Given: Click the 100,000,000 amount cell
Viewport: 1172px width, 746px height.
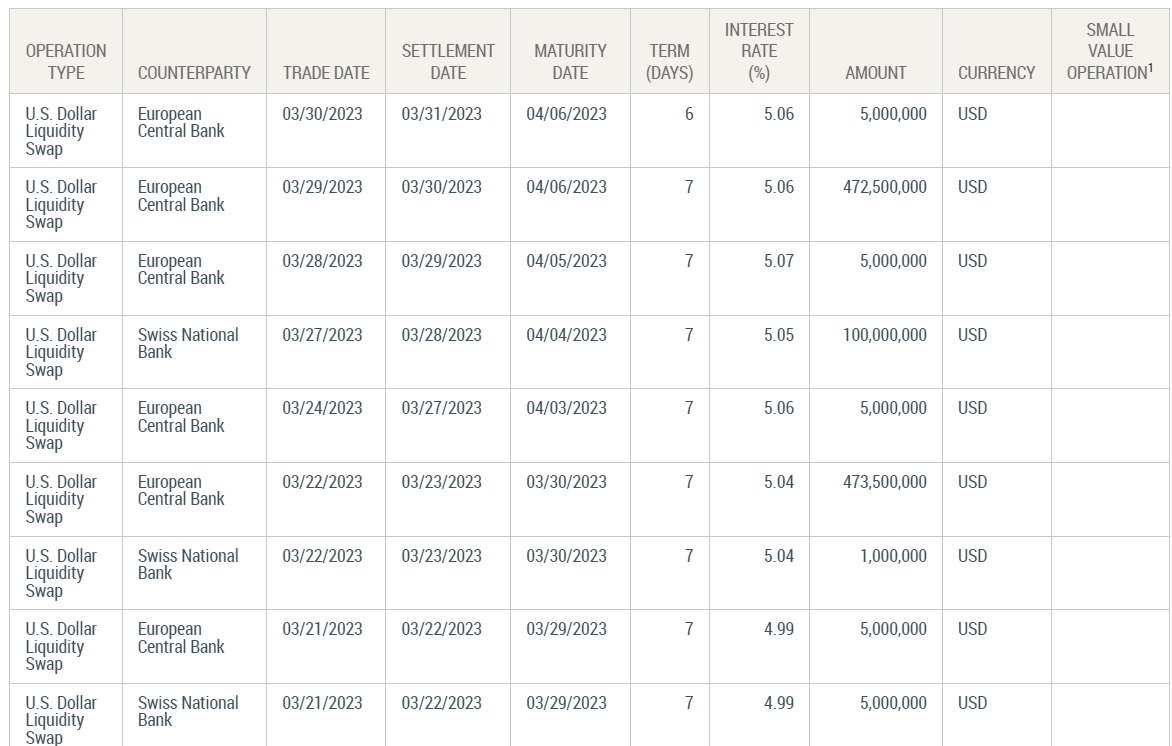Looking at the screenshot, I should tap(885, 335).
